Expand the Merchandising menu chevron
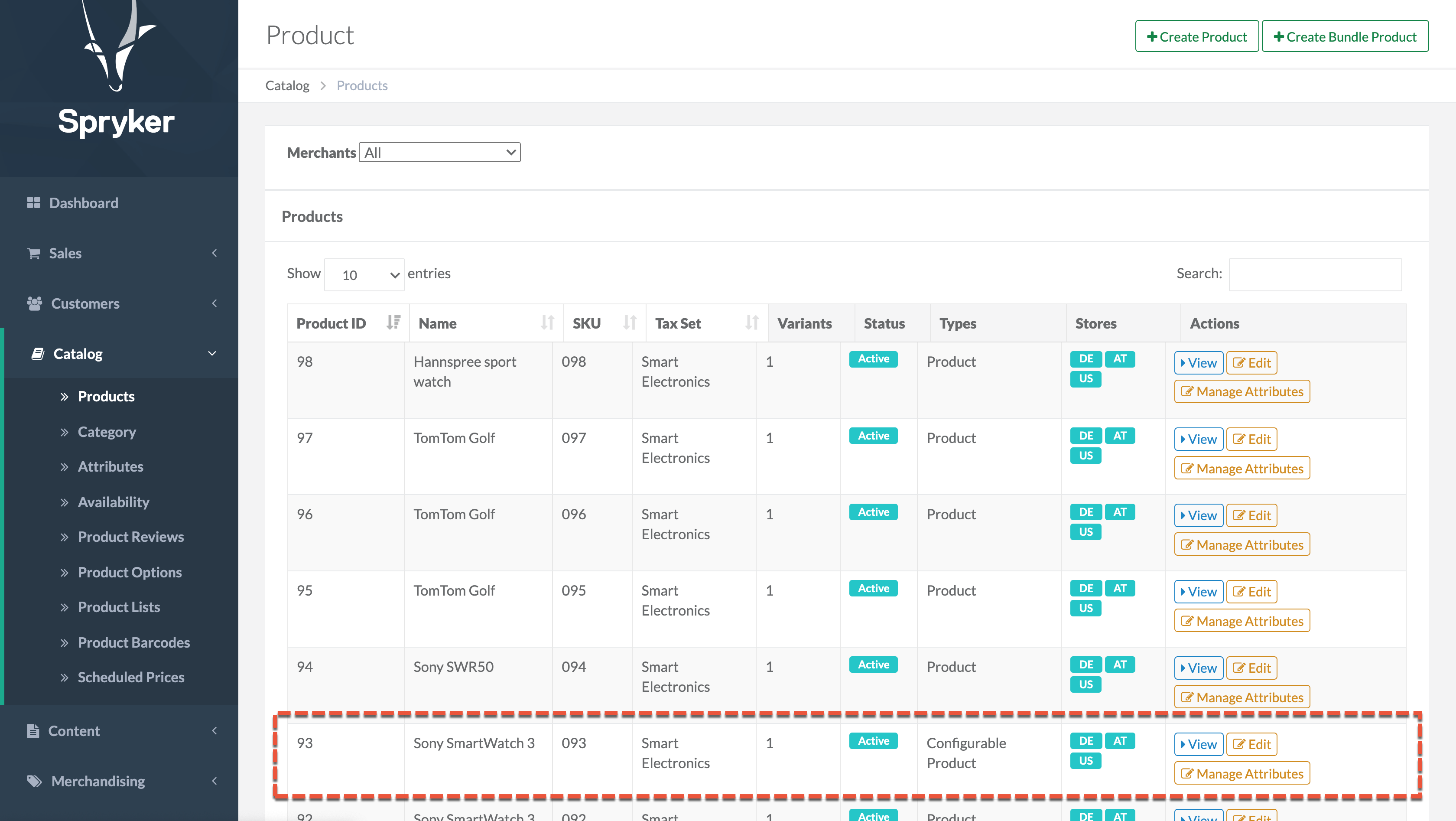The image size is (1456, 821). coord(214,781)
